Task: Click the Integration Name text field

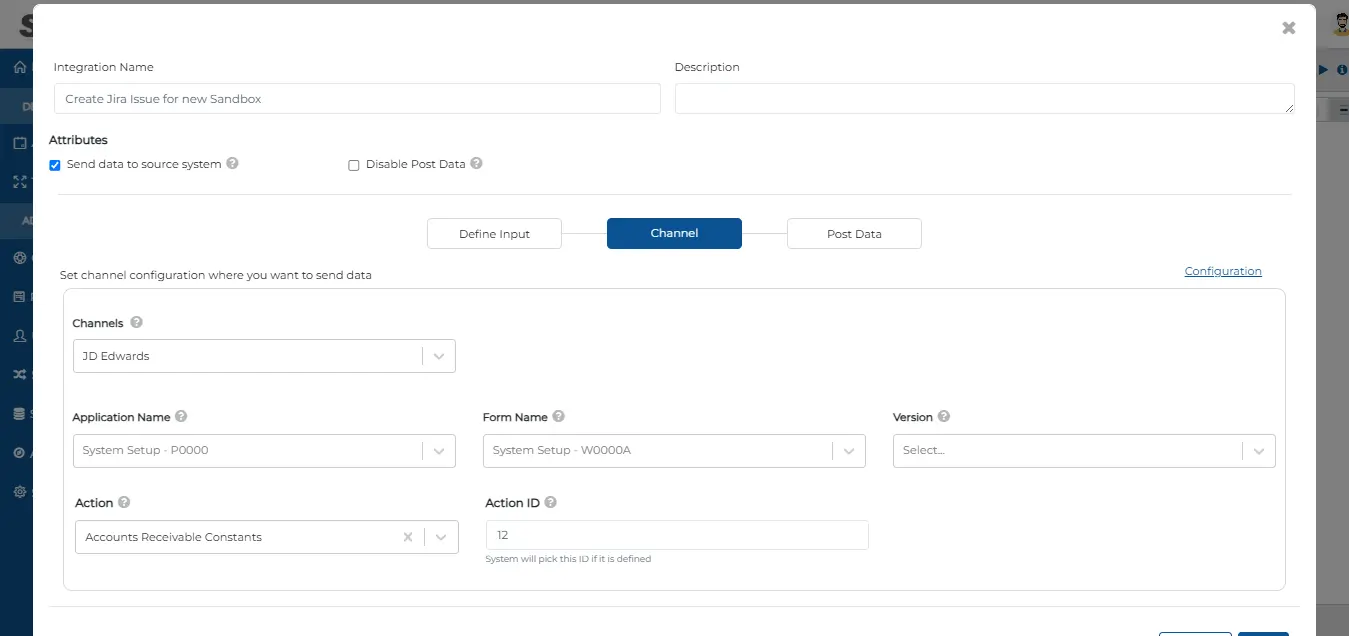Action: (357, 99)
